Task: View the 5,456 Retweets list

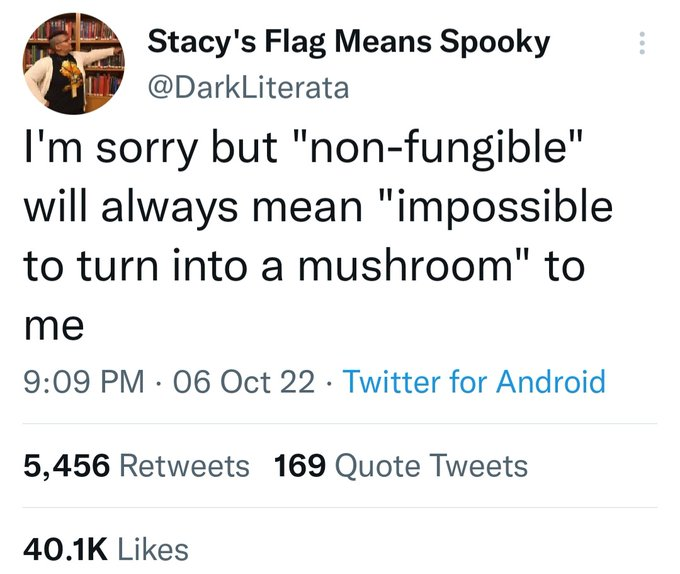Action: click(x=136, y=465)
